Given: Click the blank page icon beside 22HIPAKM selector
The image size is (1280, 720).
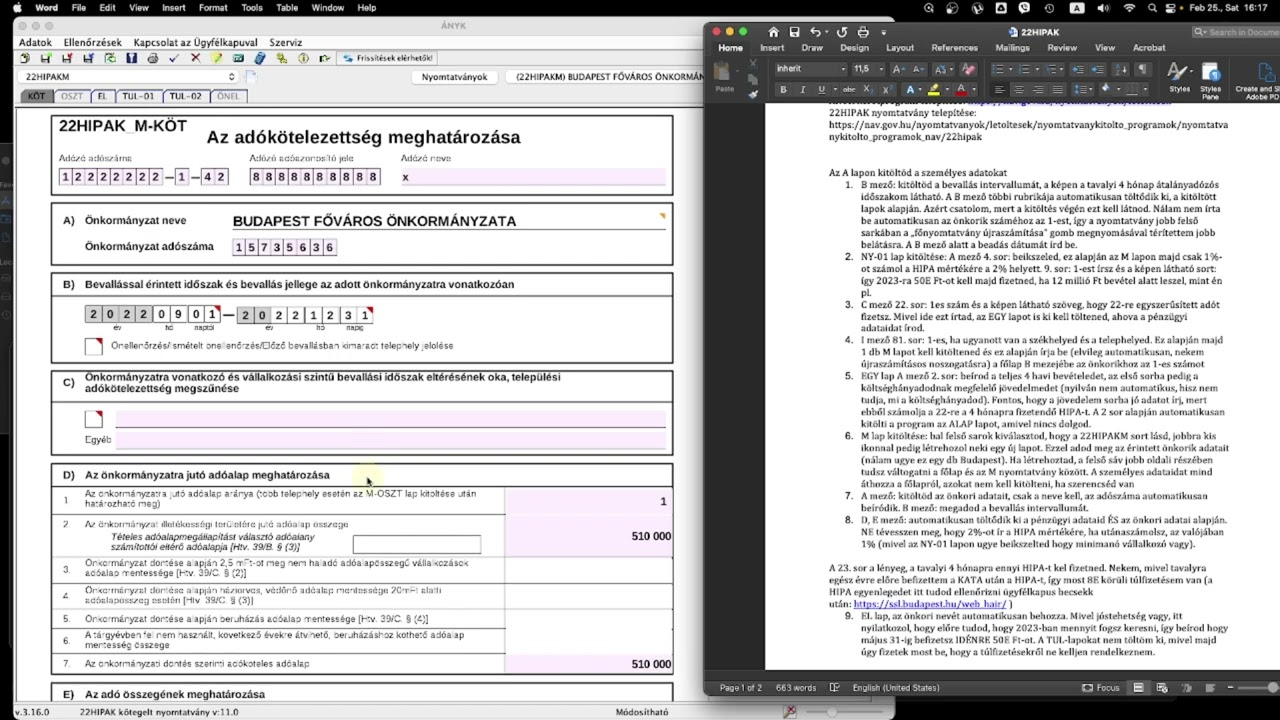Looking at the screenshot, I should pos(251,76).
